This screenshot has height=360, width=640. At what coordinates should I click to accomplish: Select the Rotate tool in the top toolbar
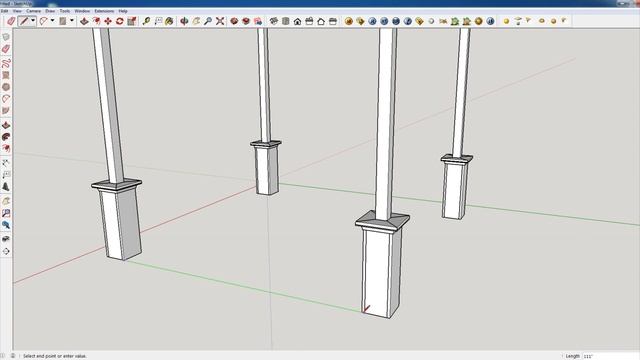tap(120, 21)
